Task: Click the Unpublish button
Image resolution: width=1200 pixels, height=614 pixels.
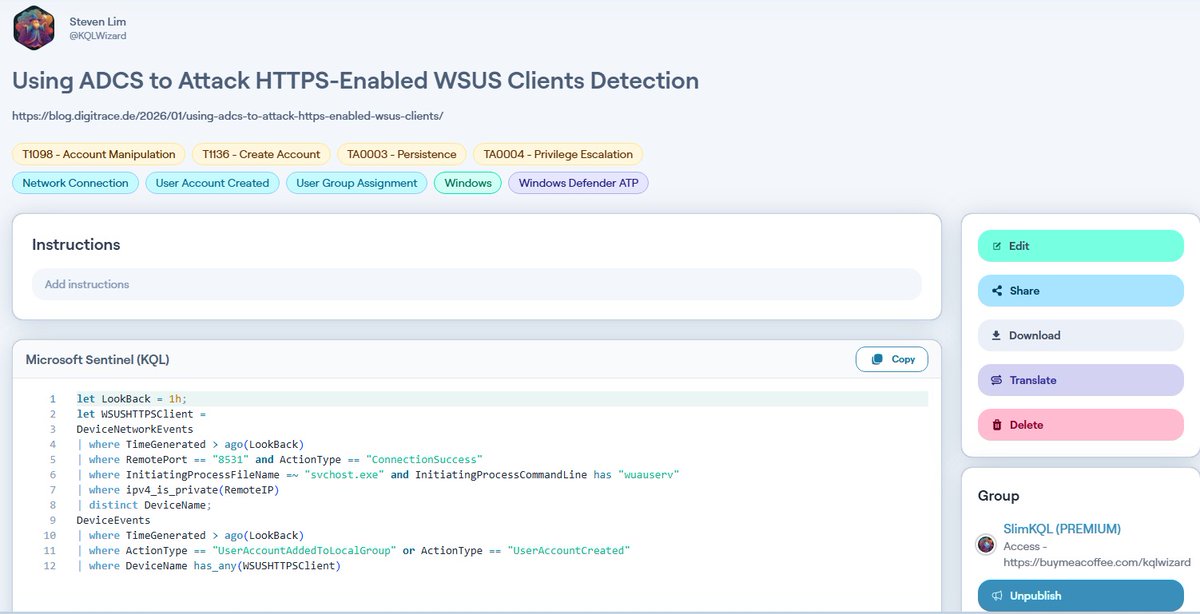Action: 1081,596
